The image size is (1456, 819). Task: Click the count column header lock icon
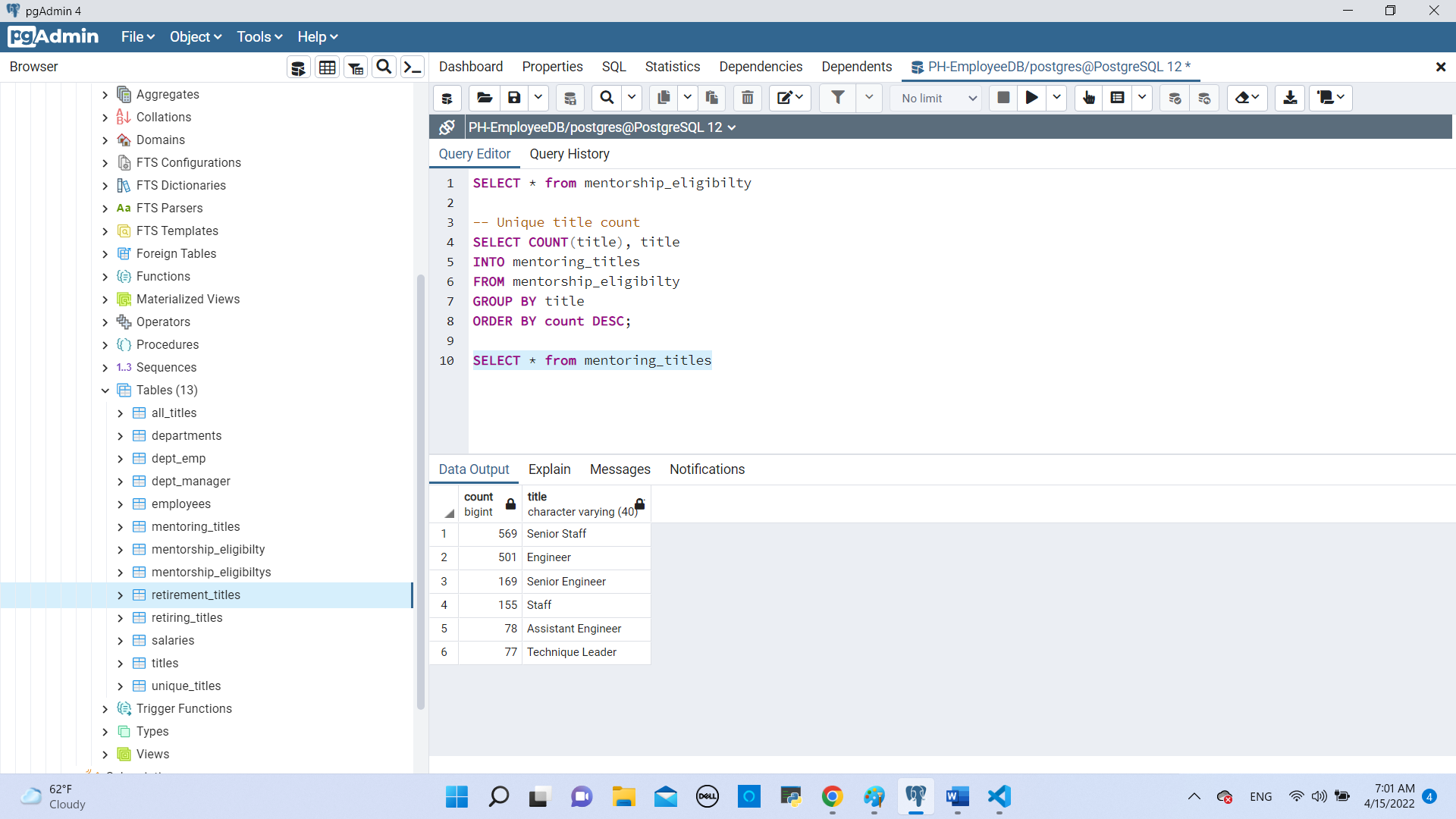509,504
